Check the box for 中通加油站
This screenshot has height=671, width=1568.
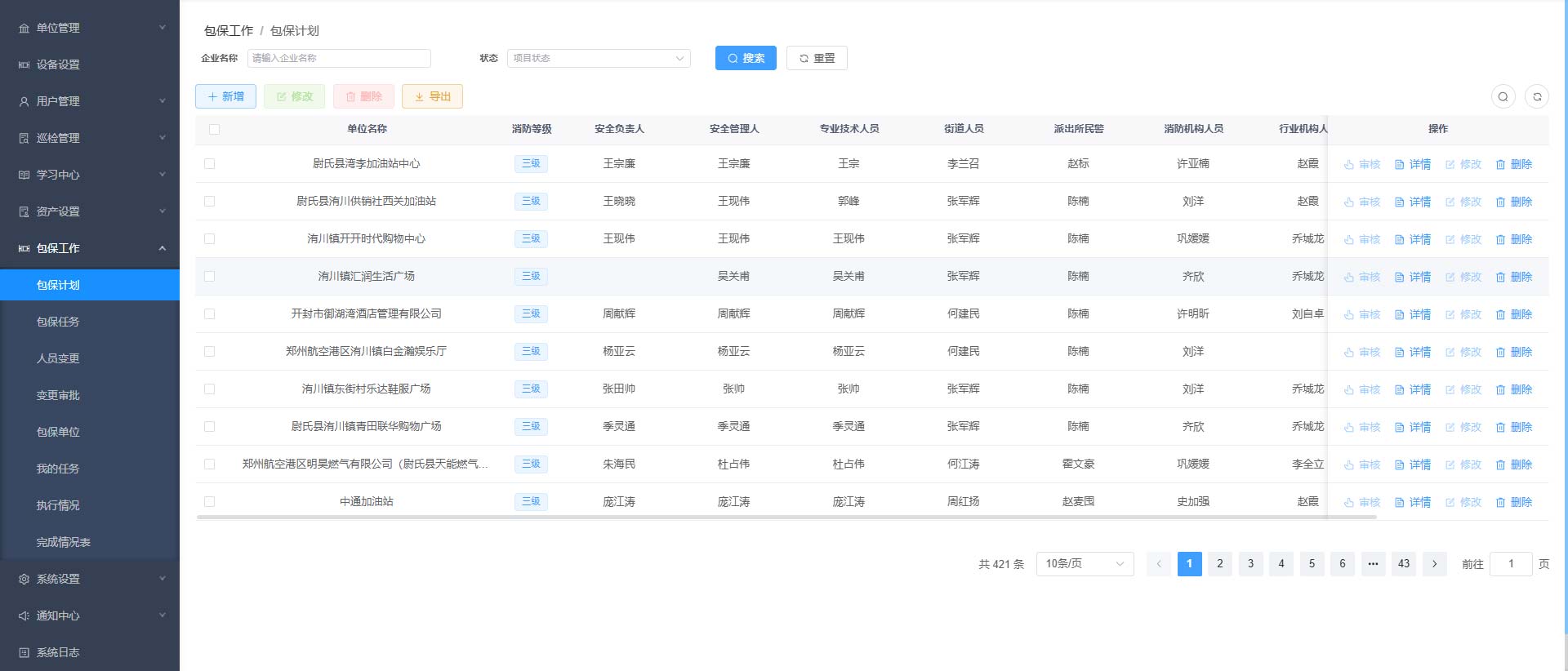[x=210, y=502]
